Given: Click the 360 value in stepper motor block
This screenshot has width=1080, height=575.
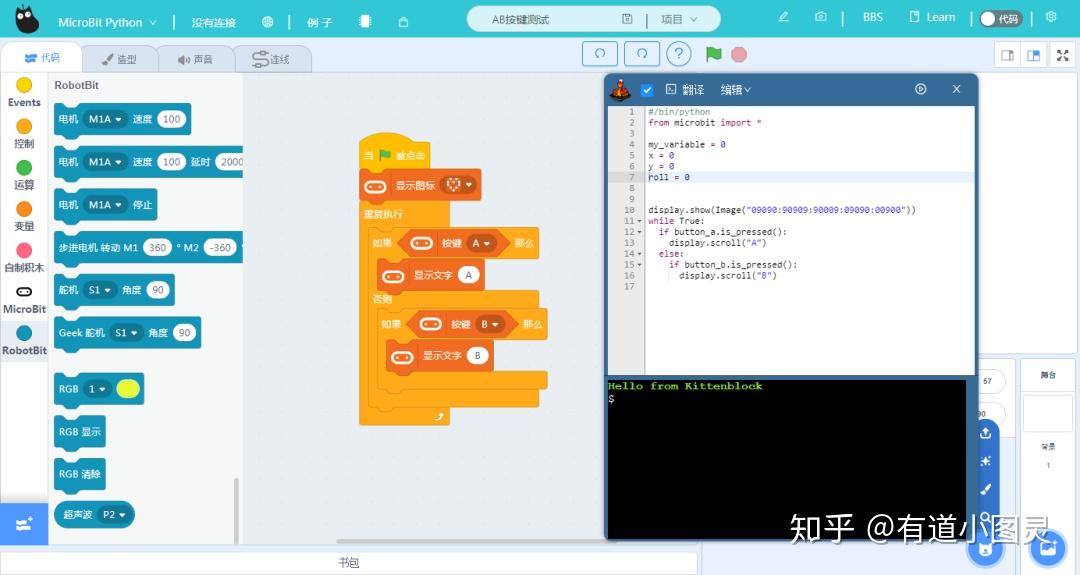Looking at the screenshot, I should point(158,247).
